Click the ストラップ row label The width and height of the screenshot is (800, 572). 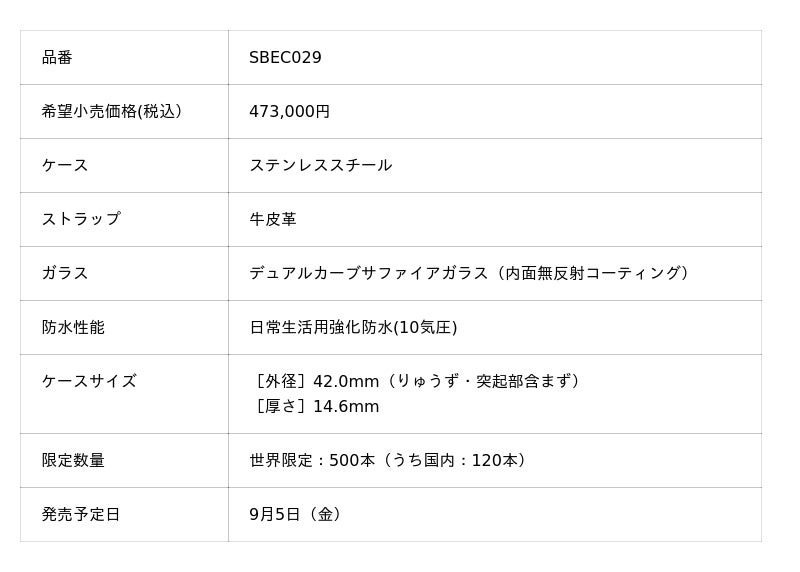pyautogui.click(x=81, y=220)
